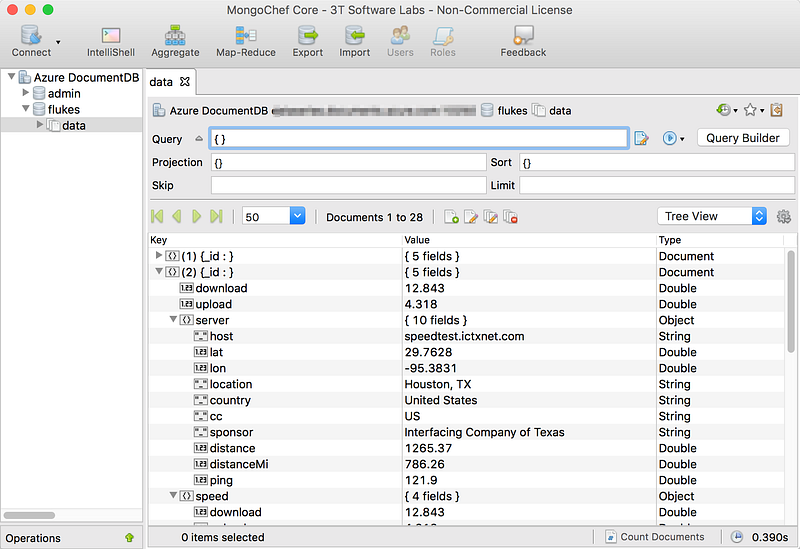Open the page size 50 dropdown

[297, 216]
